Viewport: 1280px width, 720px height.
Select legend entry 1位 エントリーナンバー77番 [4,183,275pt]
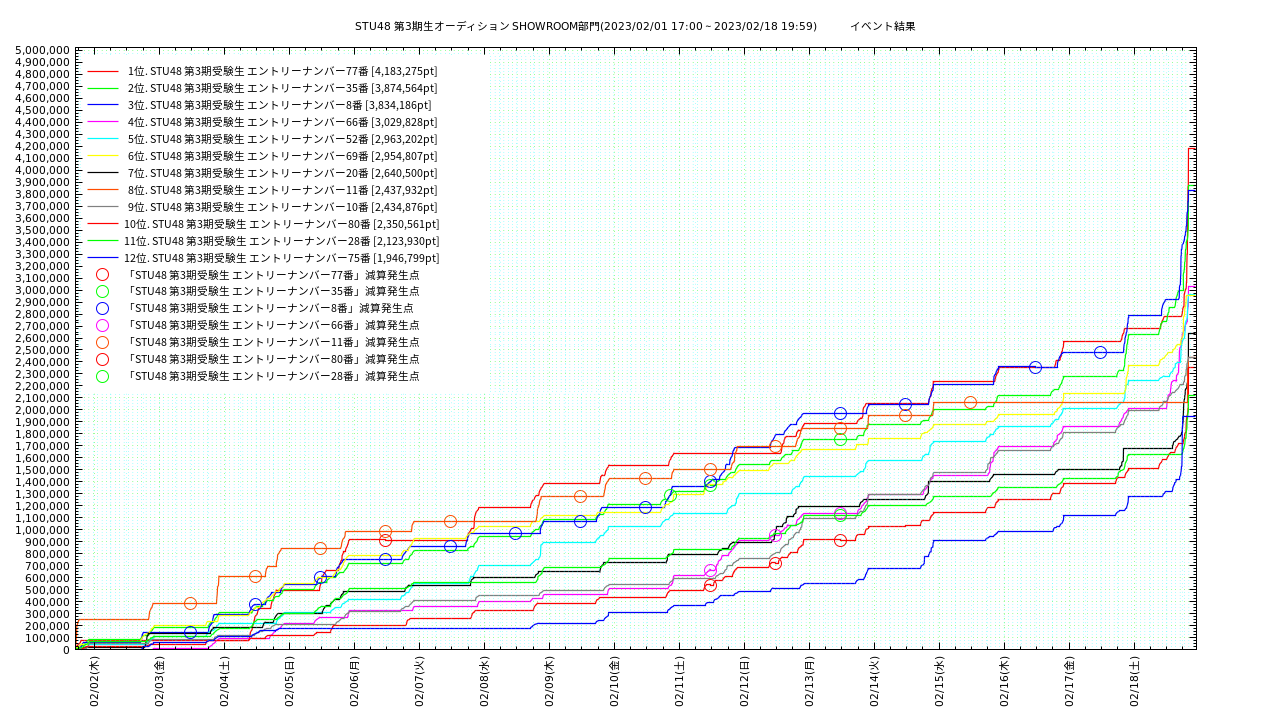click(282, 71)
